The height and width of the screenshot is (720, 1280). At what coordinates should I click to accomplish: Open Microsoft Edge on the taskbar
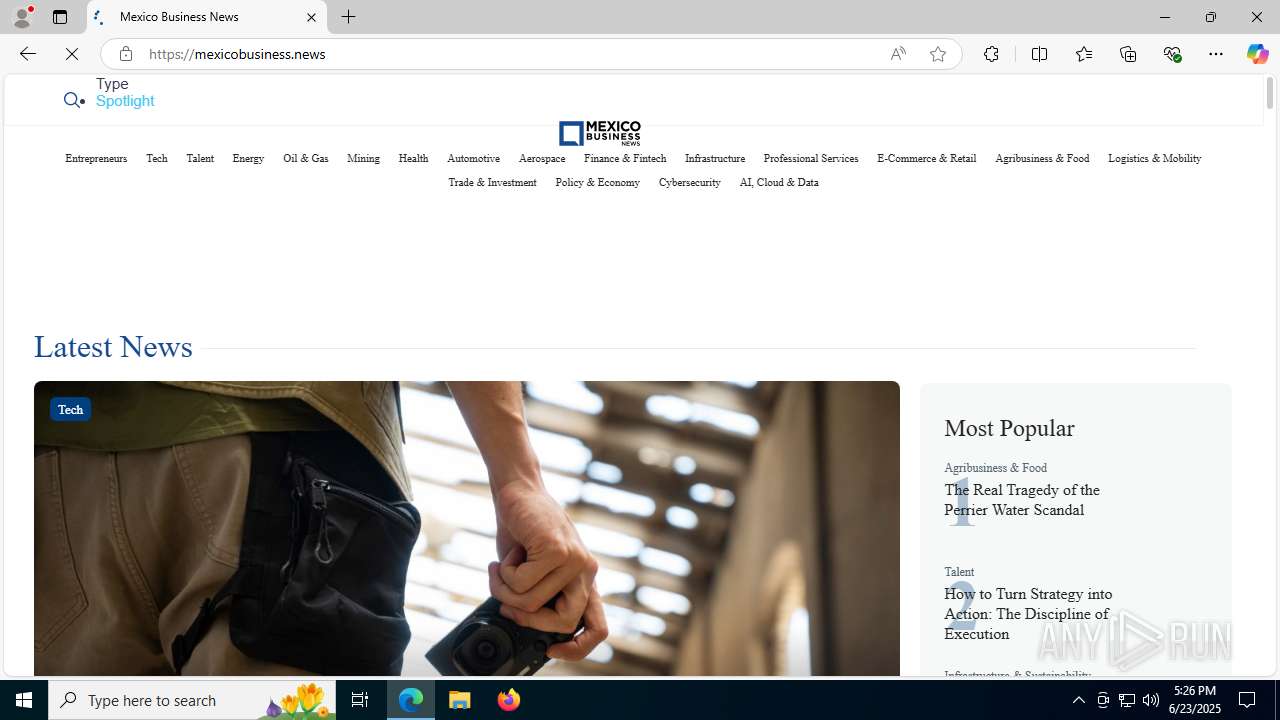(411, 700)
